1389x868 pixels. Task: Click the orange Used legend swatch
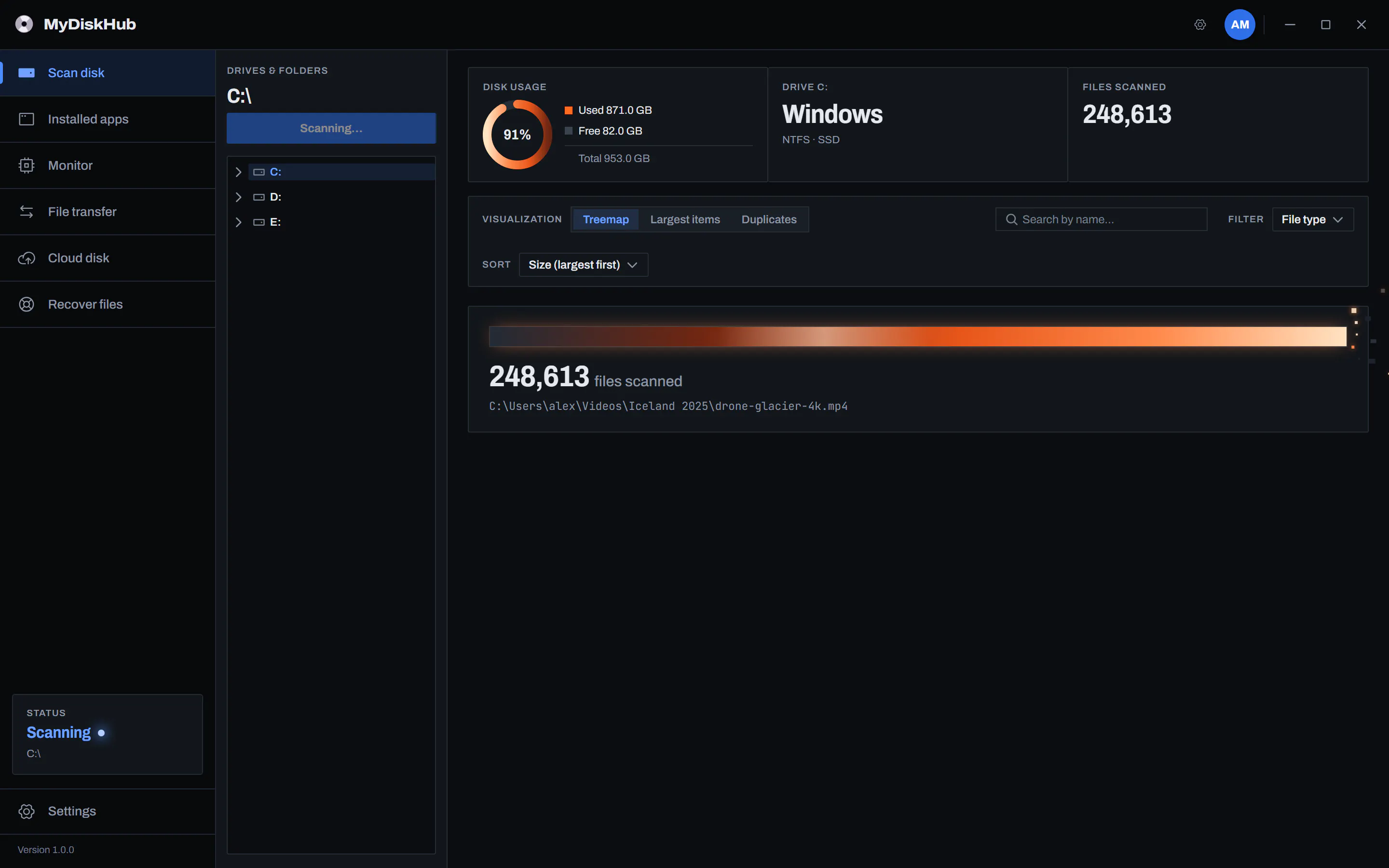568,110
